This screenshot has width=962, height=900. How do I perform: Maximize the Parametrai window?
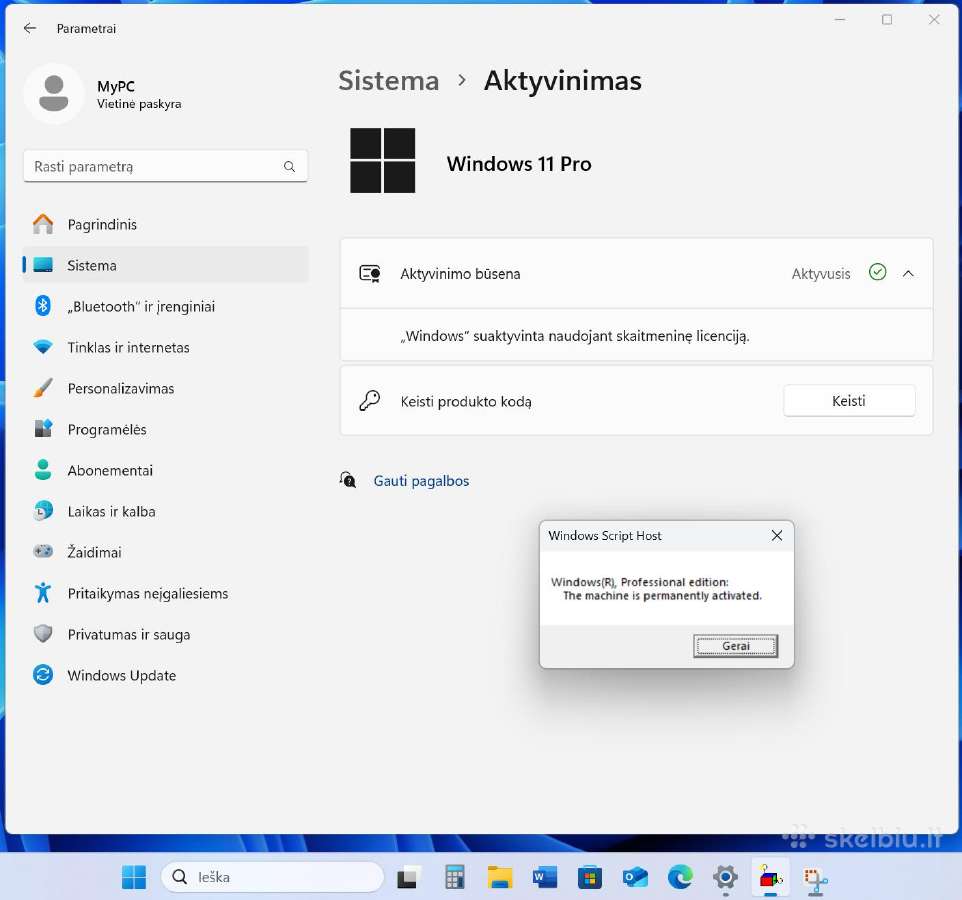(x=887, y=20)
